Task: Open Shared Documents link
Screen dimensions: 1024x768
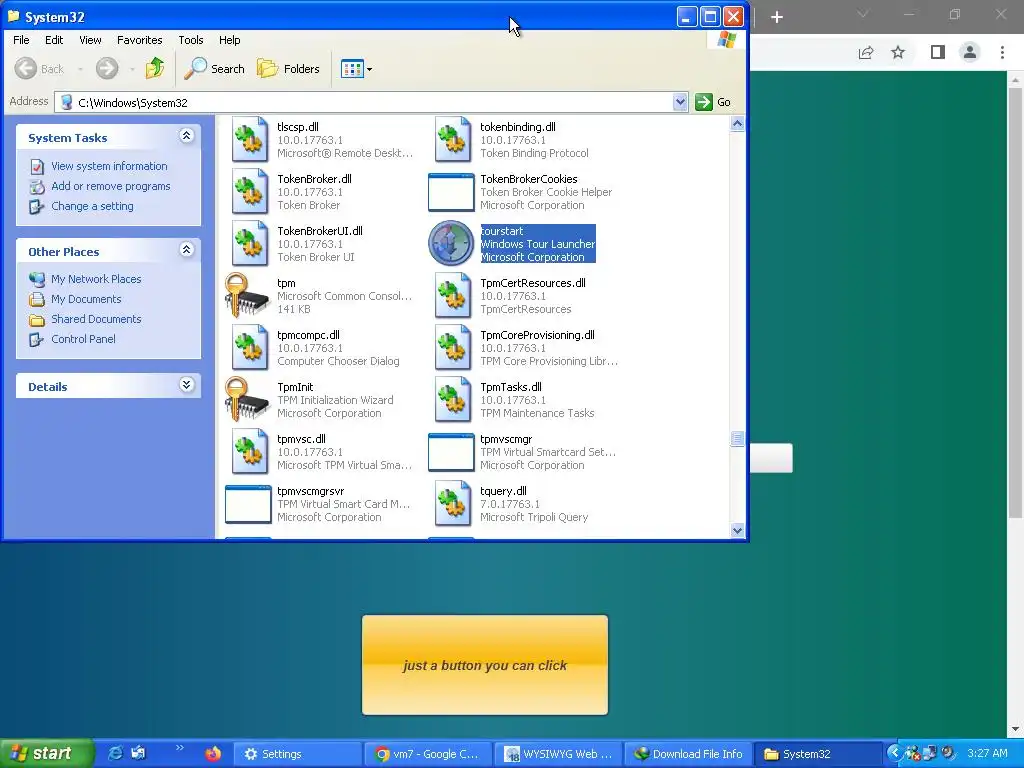Action: click(96, 319)
